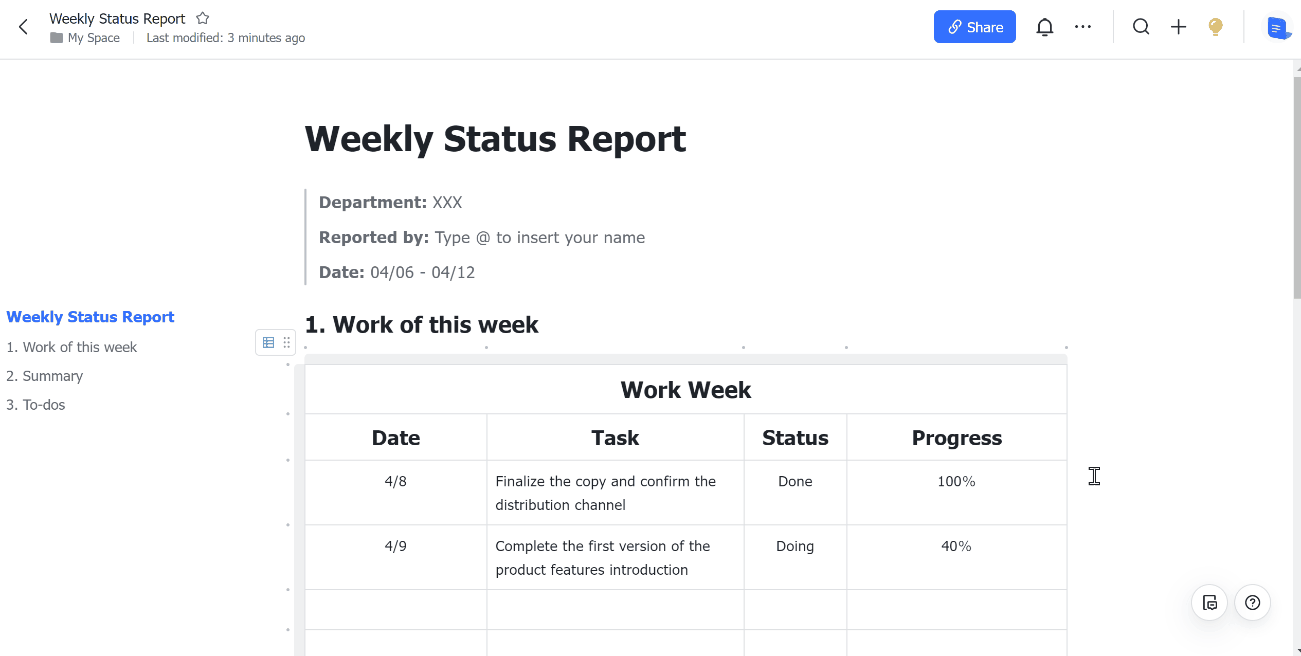
Task: Star the Weekly Status Report document
Action: click(x=203, y=18)
